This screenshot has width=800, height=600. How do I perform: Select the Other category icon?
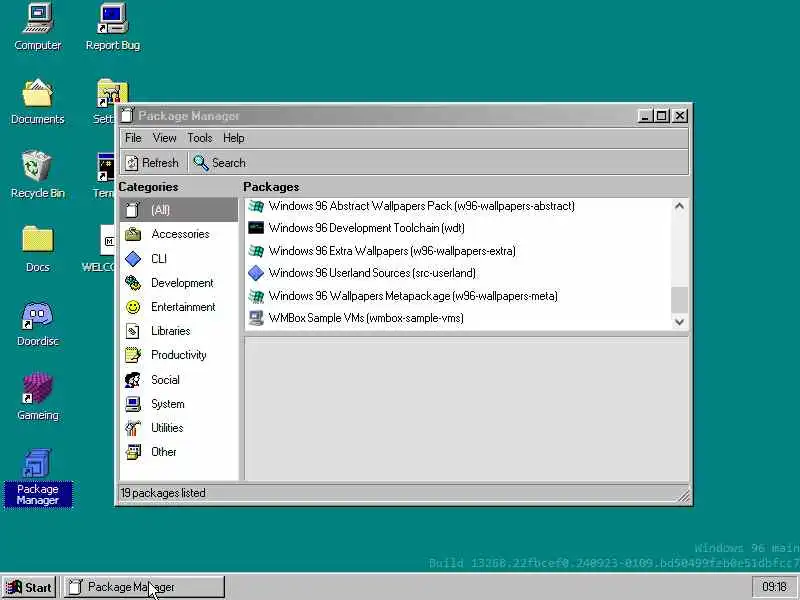click(133, 452)
